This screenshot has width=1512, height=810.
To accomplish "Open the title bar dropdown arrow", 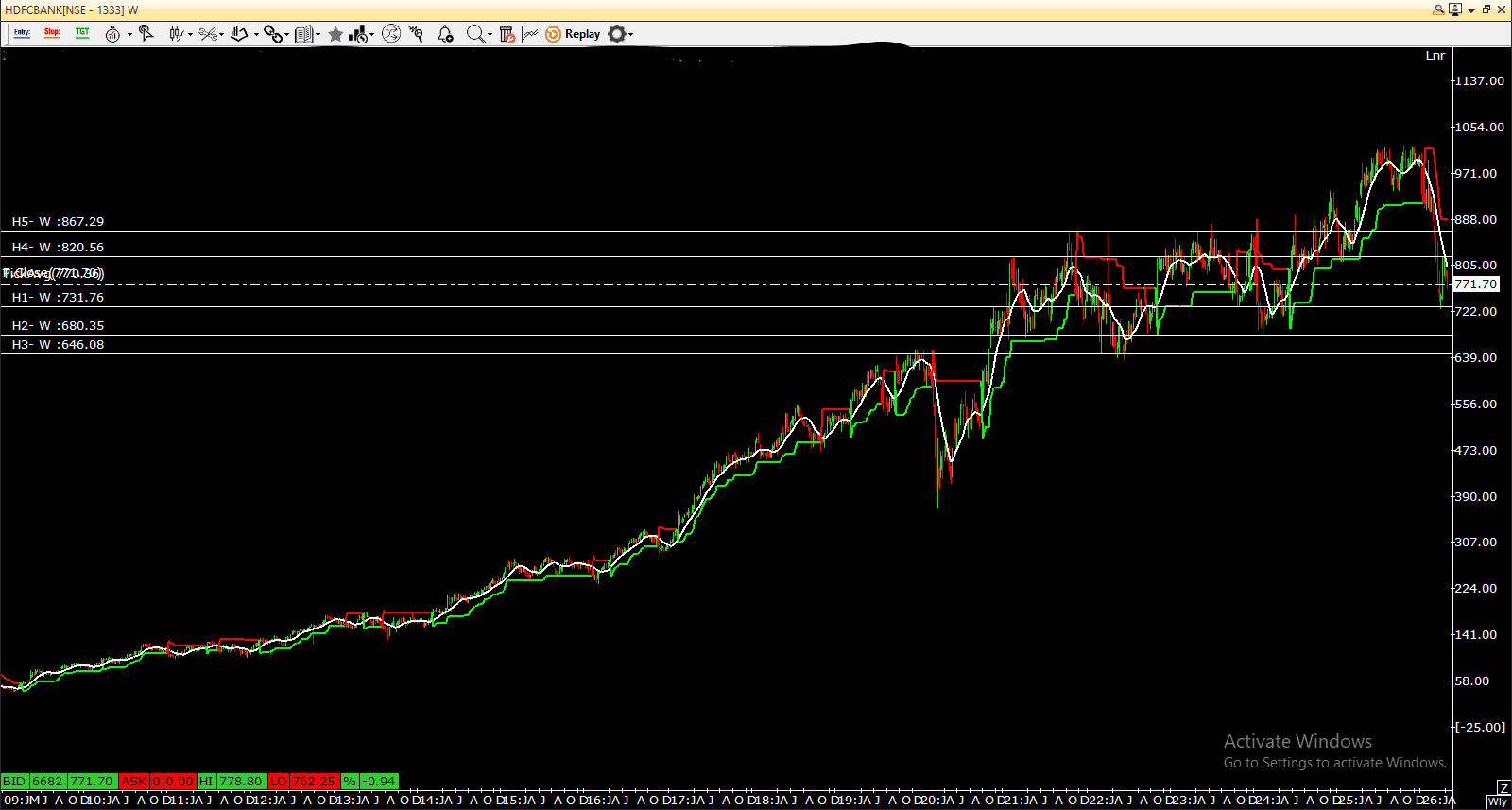I will (x=1471, y=10).
